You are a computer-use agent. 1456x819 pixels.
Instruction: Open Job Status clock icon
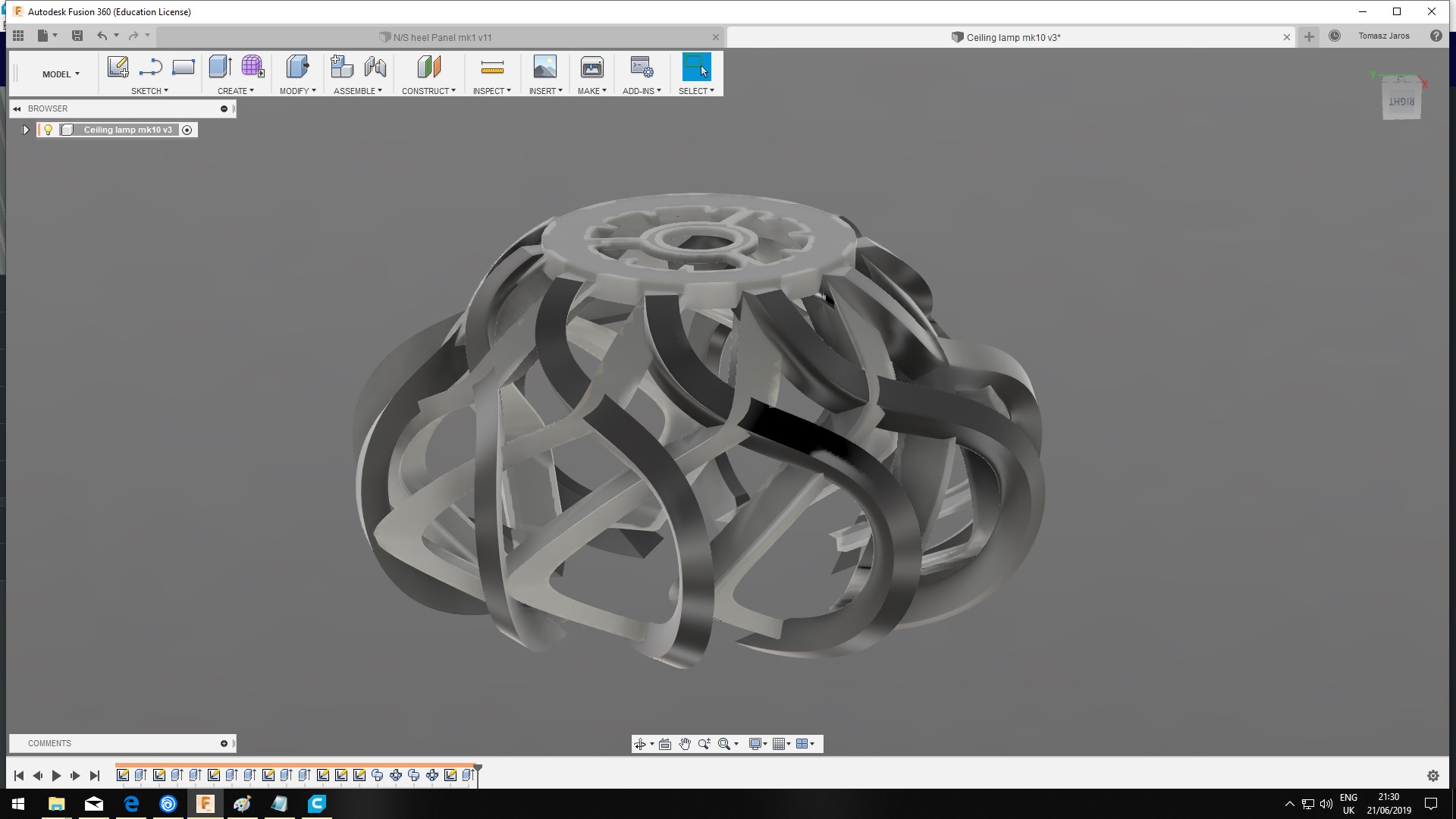[1335, 36]
